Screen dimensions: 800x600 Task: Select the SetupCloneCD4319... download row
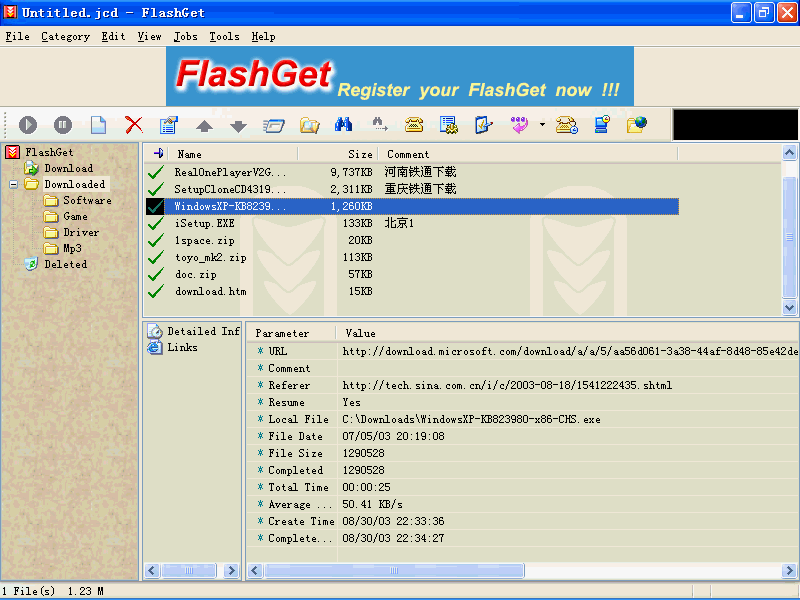pyautogui.click(x=412, y=189)
